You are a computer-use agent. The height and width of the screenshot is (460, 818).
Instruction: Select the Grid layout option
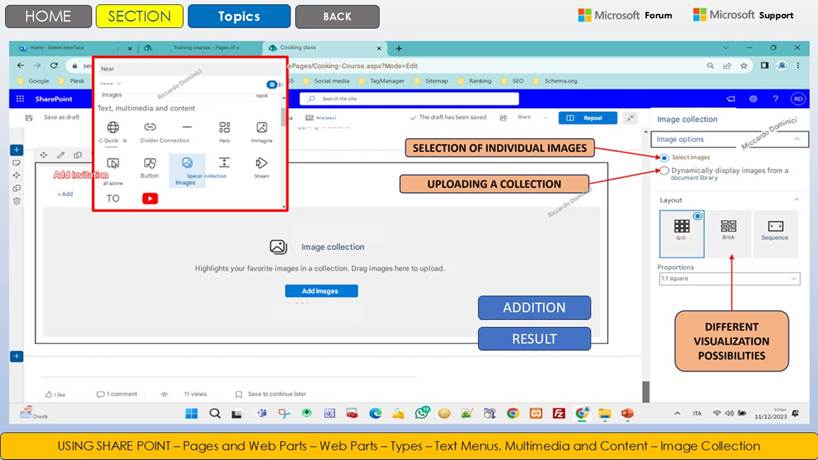click(681, 234)
